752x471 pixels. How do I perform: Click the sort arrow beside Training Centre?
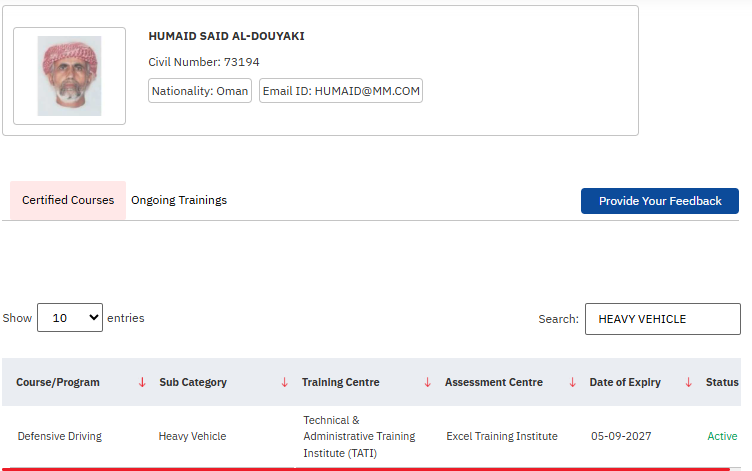tap(428, 382)
